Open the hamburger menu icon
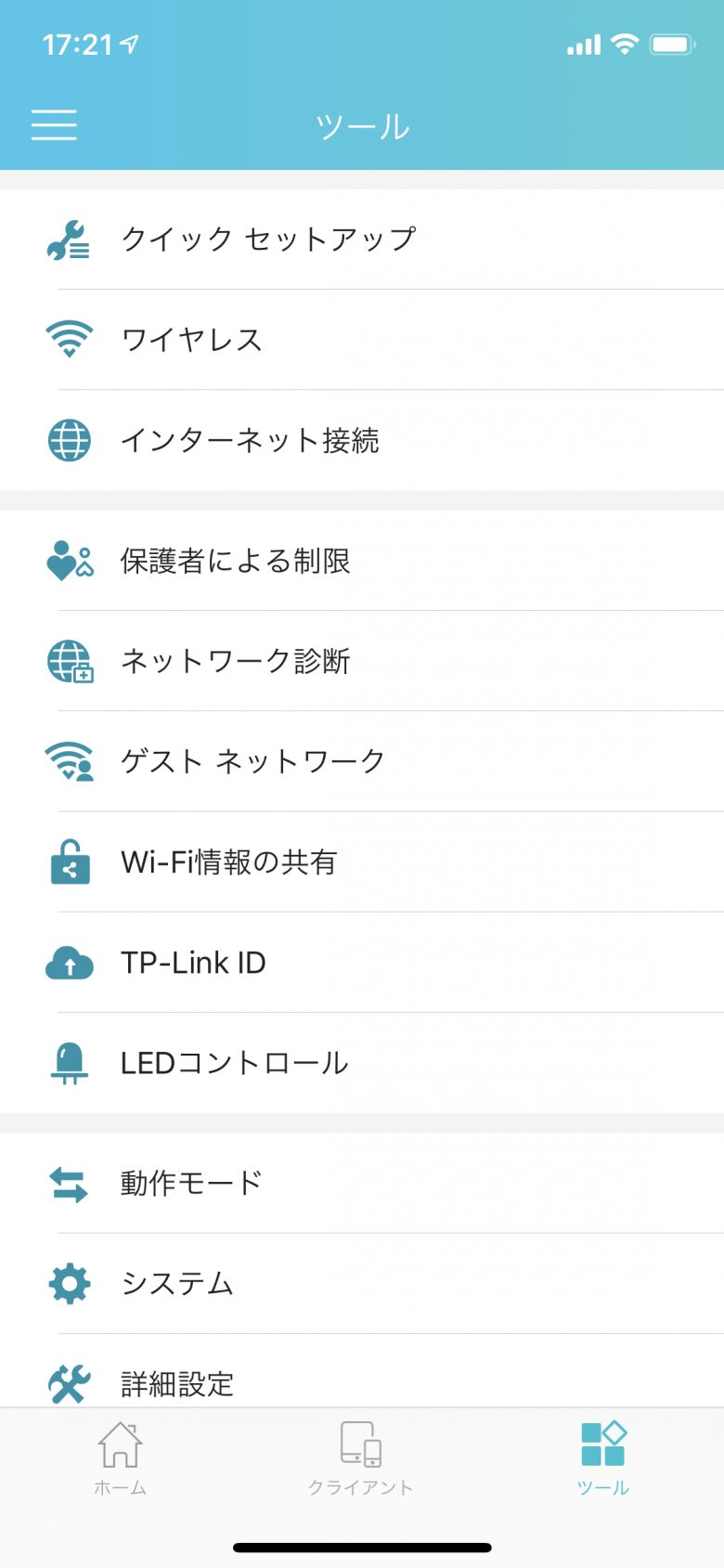724x1568 pixels. tap(54, 124)
